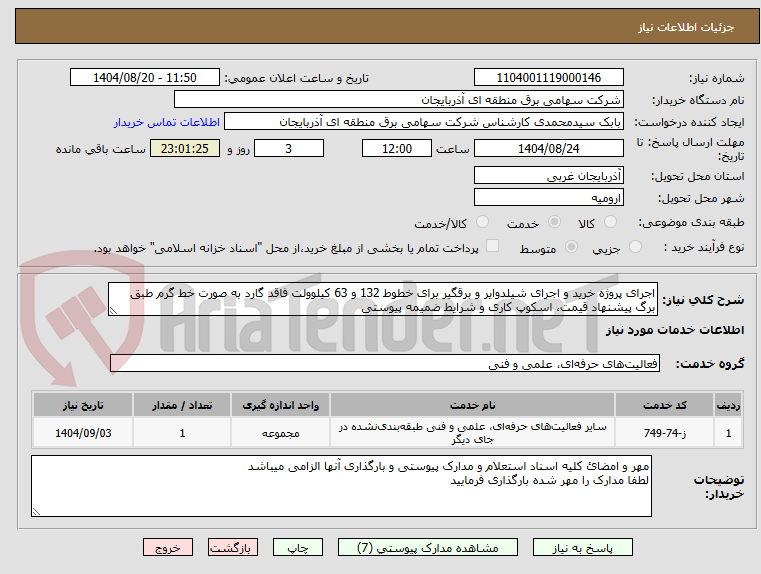Select the 'کالا/خدمت' radio button
761x574 pixels.
tap(482, 222)
